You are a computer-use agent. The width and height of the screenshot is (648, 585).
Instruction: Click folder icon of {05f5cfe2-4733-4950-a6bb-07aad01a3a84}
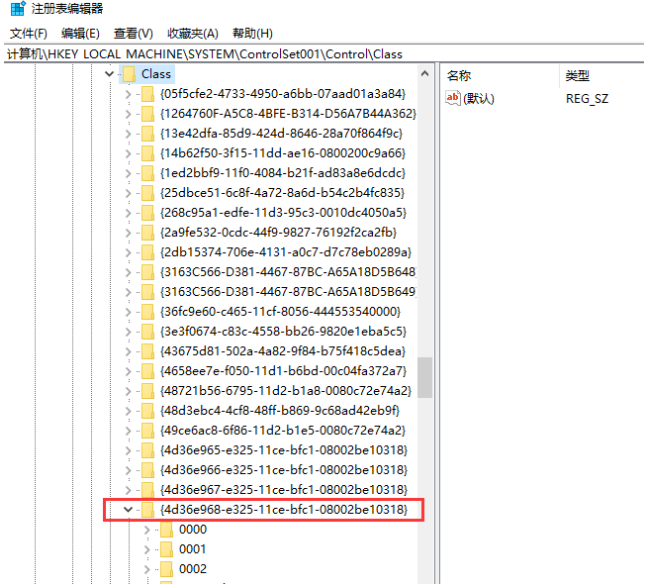pos(148,94)
